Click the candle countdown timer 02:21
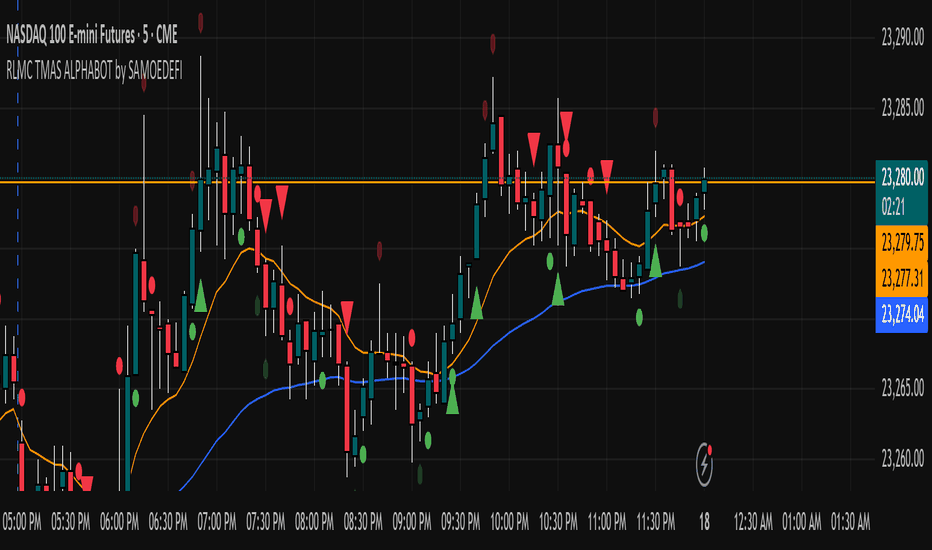 point(893,207)
